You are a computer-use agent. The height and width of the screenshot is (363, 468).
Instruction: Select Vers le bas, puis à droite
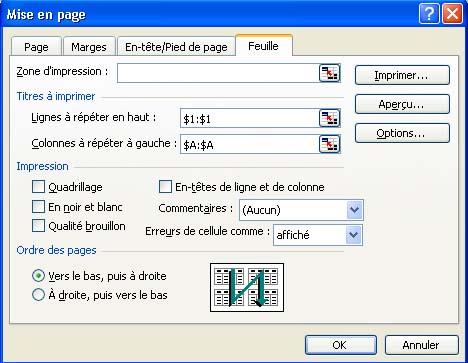tap(38, 276)
